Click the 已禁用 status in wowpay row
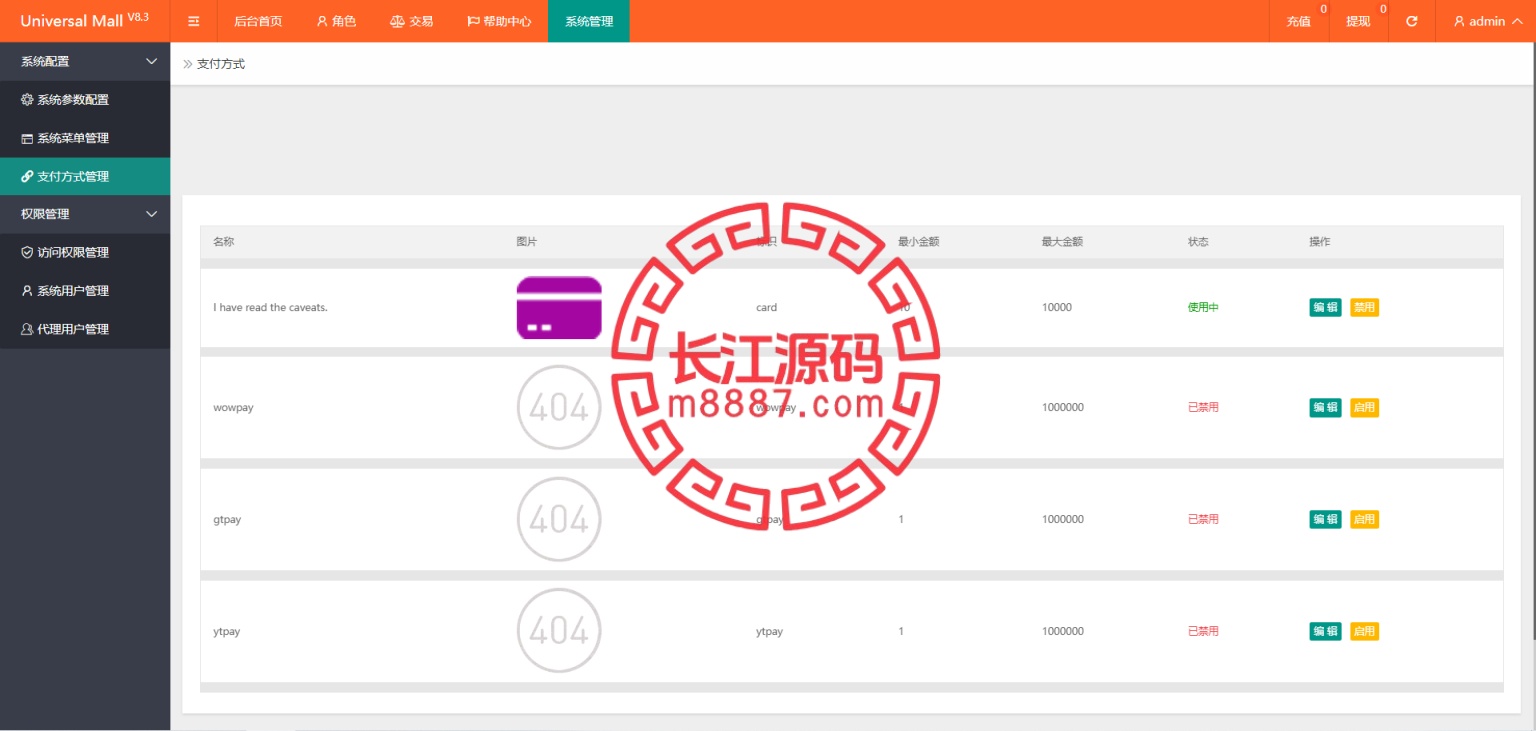 pyautogui.click(x=1203, y=407)
